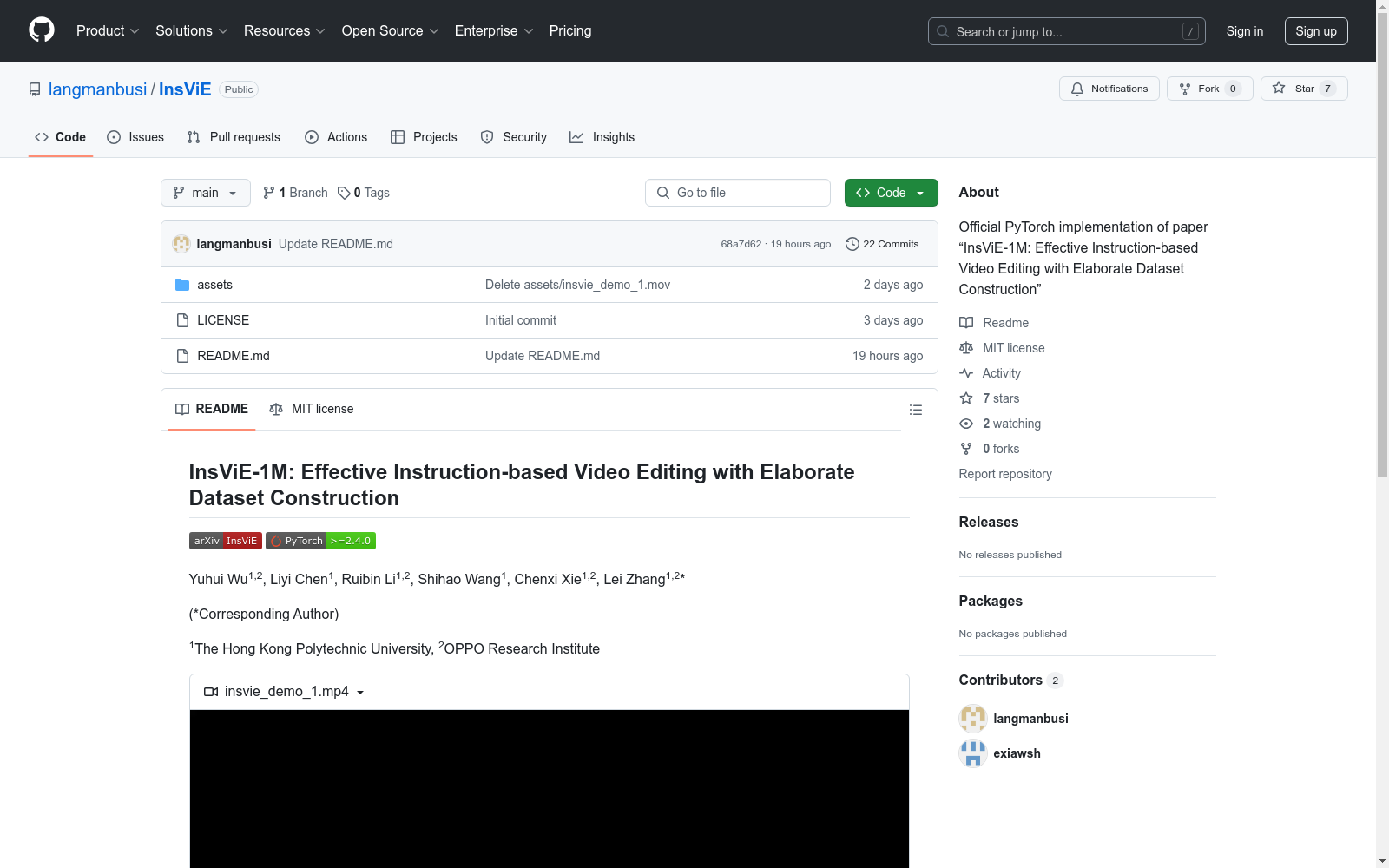Open the Contributors section link
The height and width of the screenshot is (868, 1389).
pyautogui.click(x=1011, y=680)
